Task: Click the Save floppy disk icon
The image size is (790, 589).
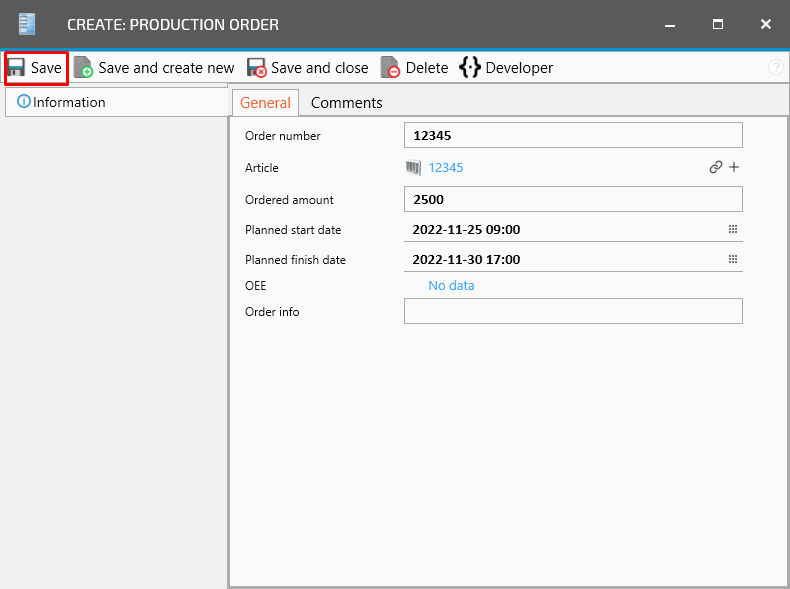Action: (17, 68)
